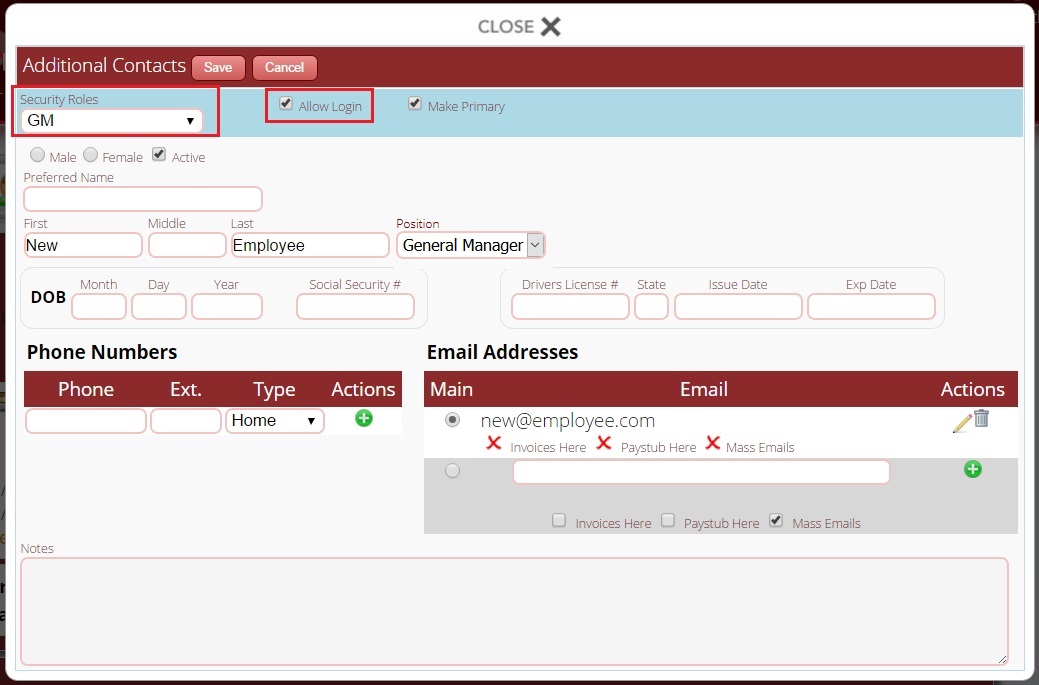Click the trash delete icon for new@employee.com
Screen dimensions: 1039x685
(982, 419)
